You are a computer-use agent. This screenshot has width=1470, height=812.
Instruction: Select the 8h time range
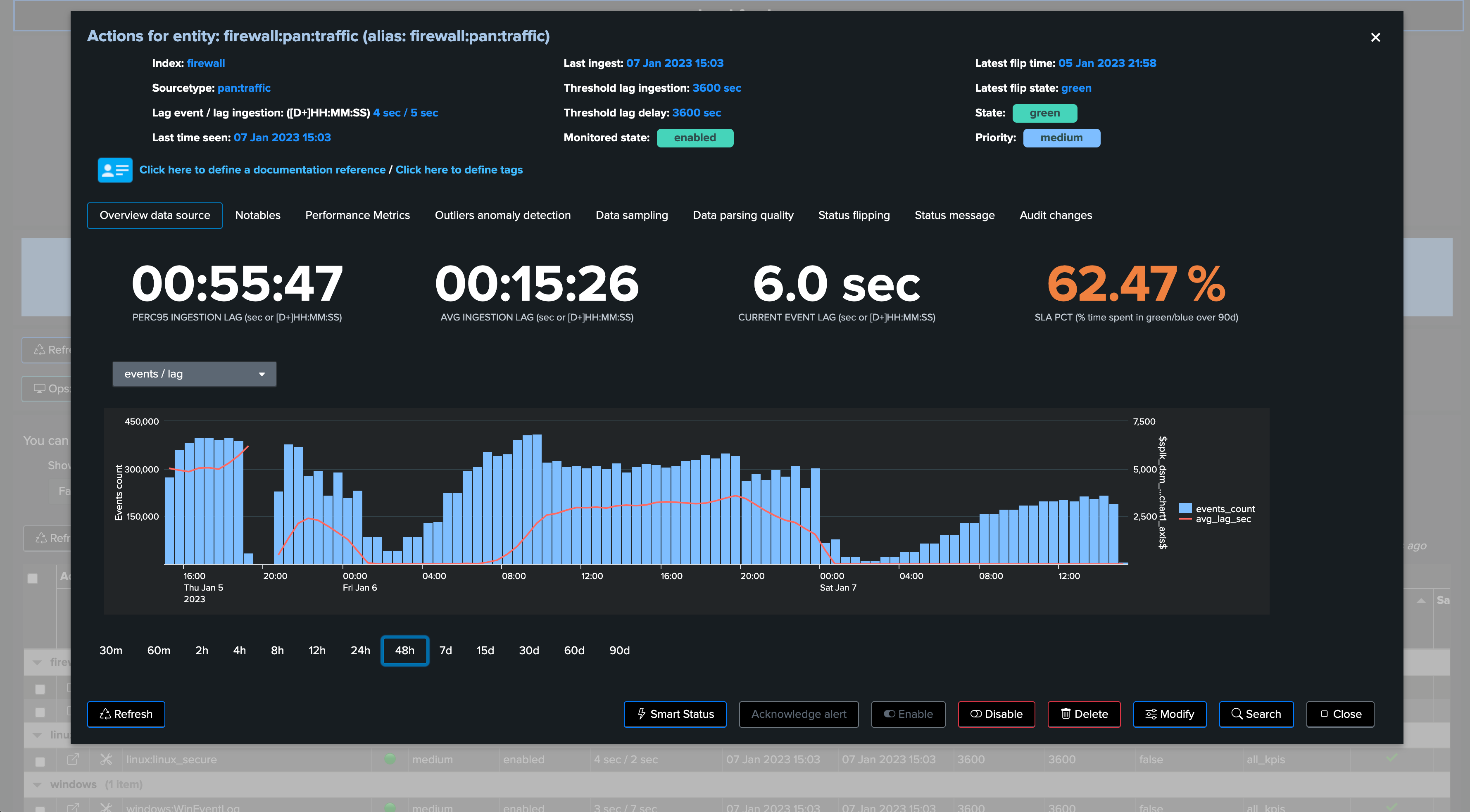pyautogui.click(x=277, y=651)
